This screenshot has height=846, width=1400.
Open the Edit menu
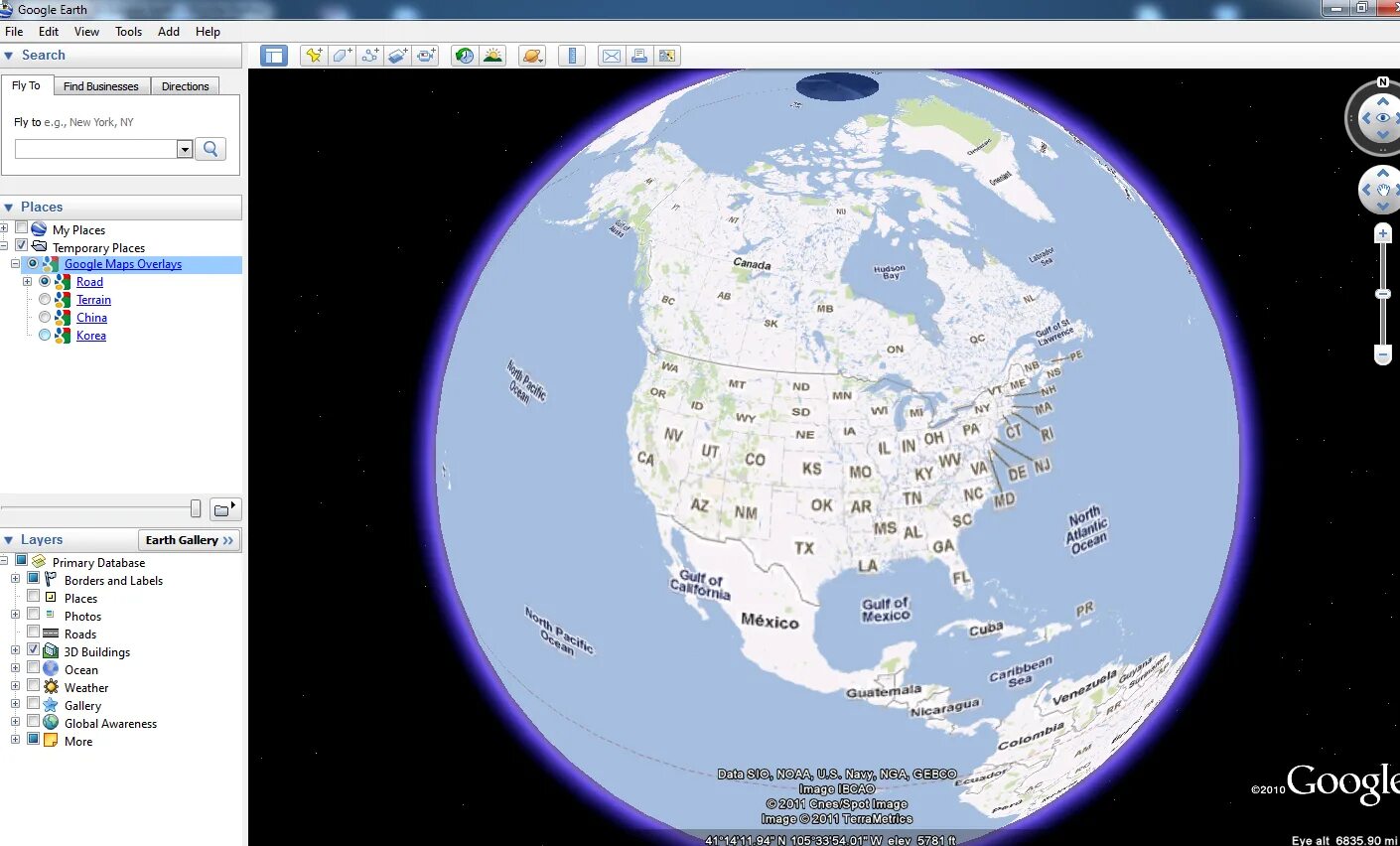[x=49, y=32]
